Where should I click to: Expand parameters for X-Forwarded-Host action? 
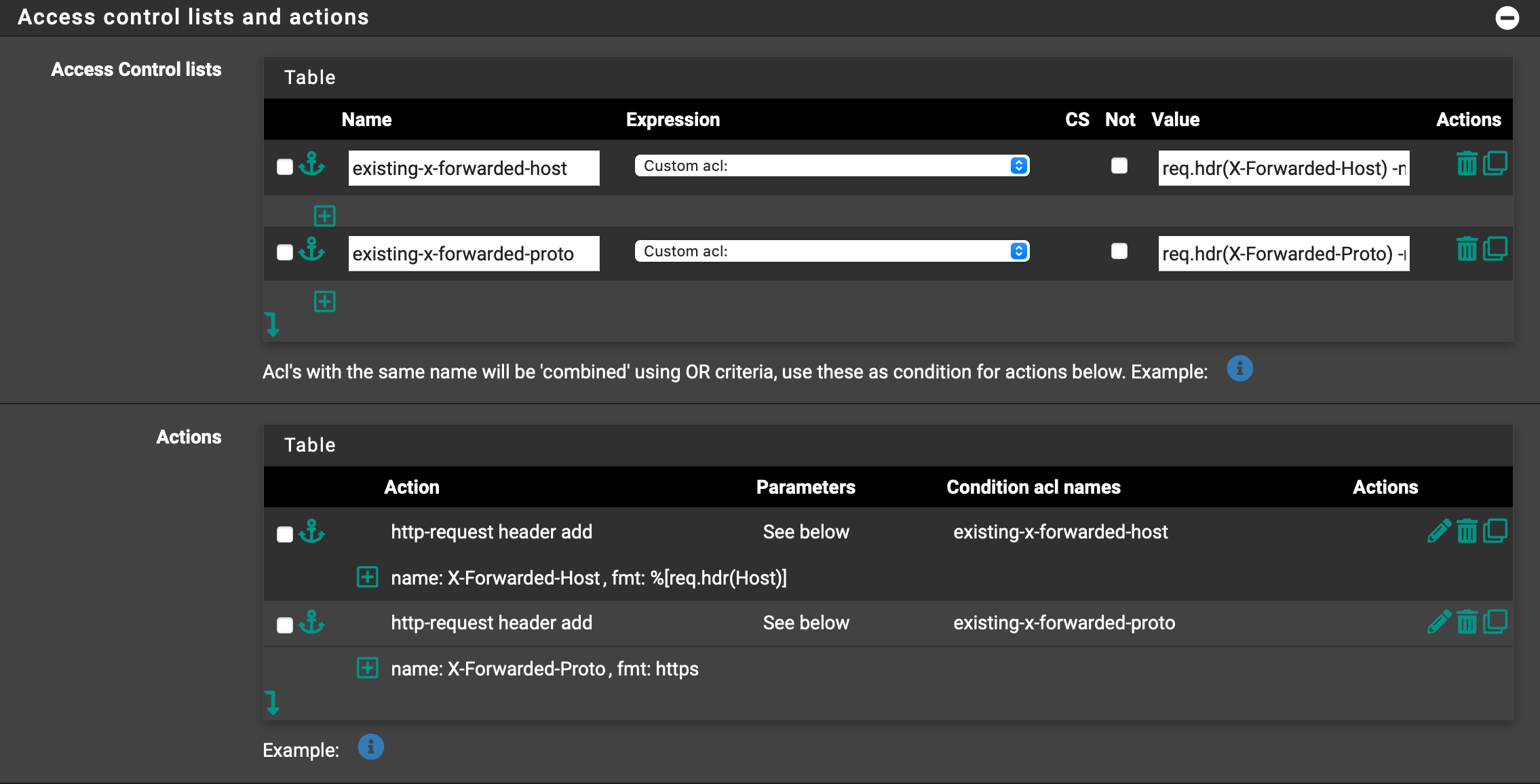click(368, 577)
